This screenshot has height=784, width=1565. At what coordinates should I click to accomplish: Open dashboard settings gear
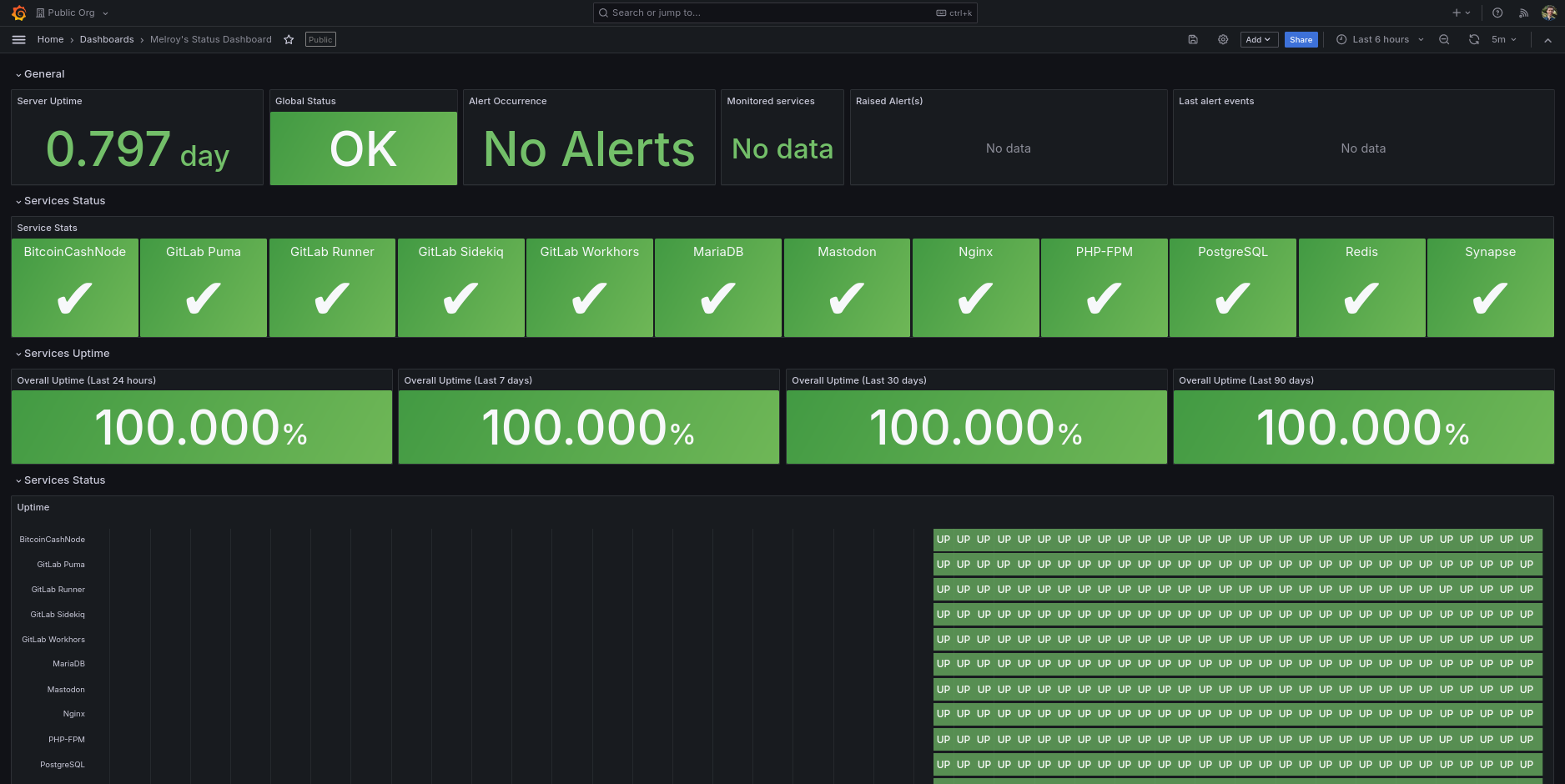tap(1223, 39)
